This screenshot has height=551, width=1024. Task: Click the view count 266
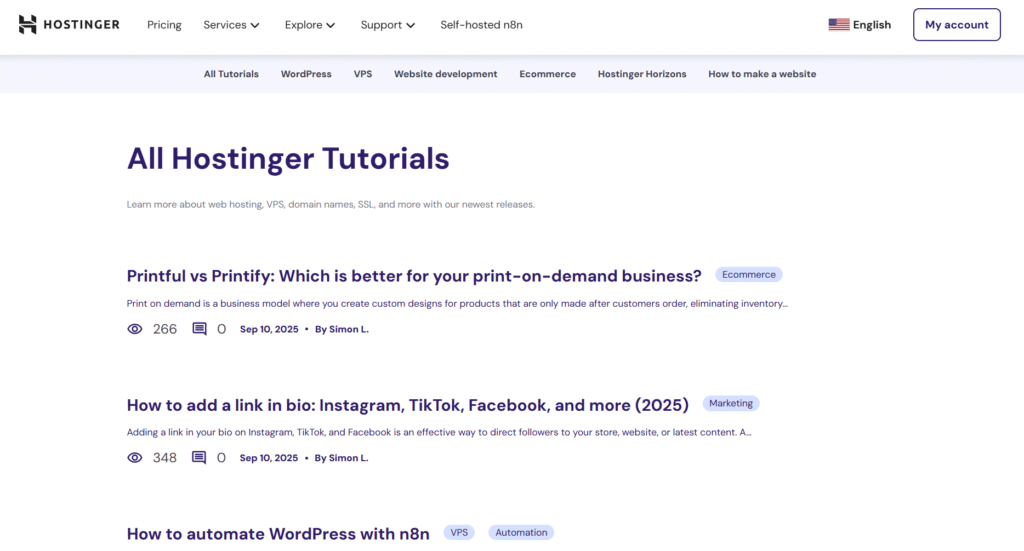tap(165, 329)
